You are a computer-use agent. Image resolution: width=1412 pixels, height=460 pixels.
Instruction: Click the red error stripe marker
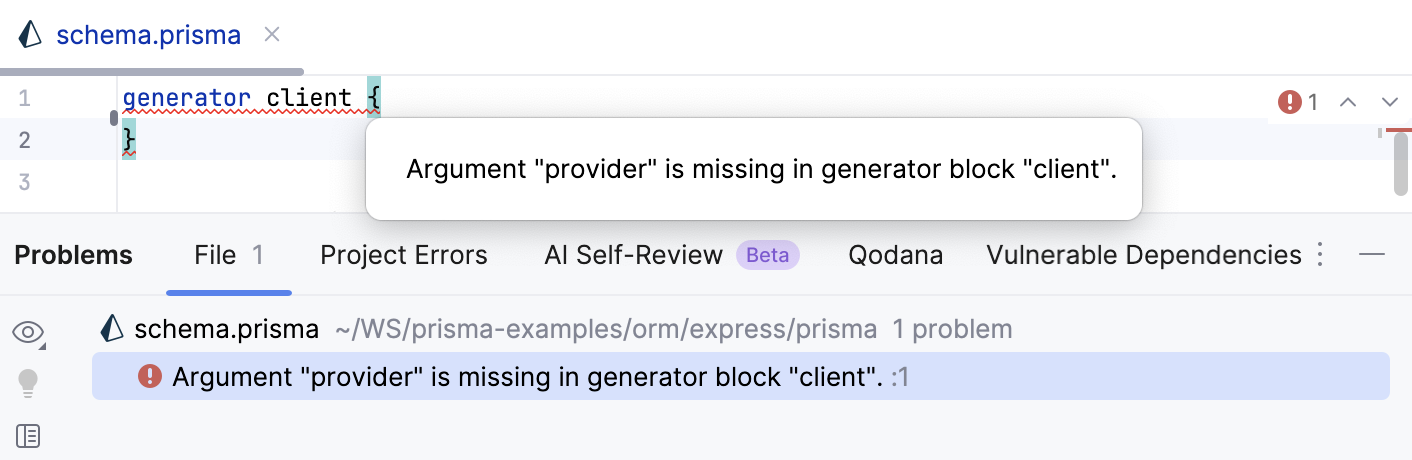tap(1398, 129)
